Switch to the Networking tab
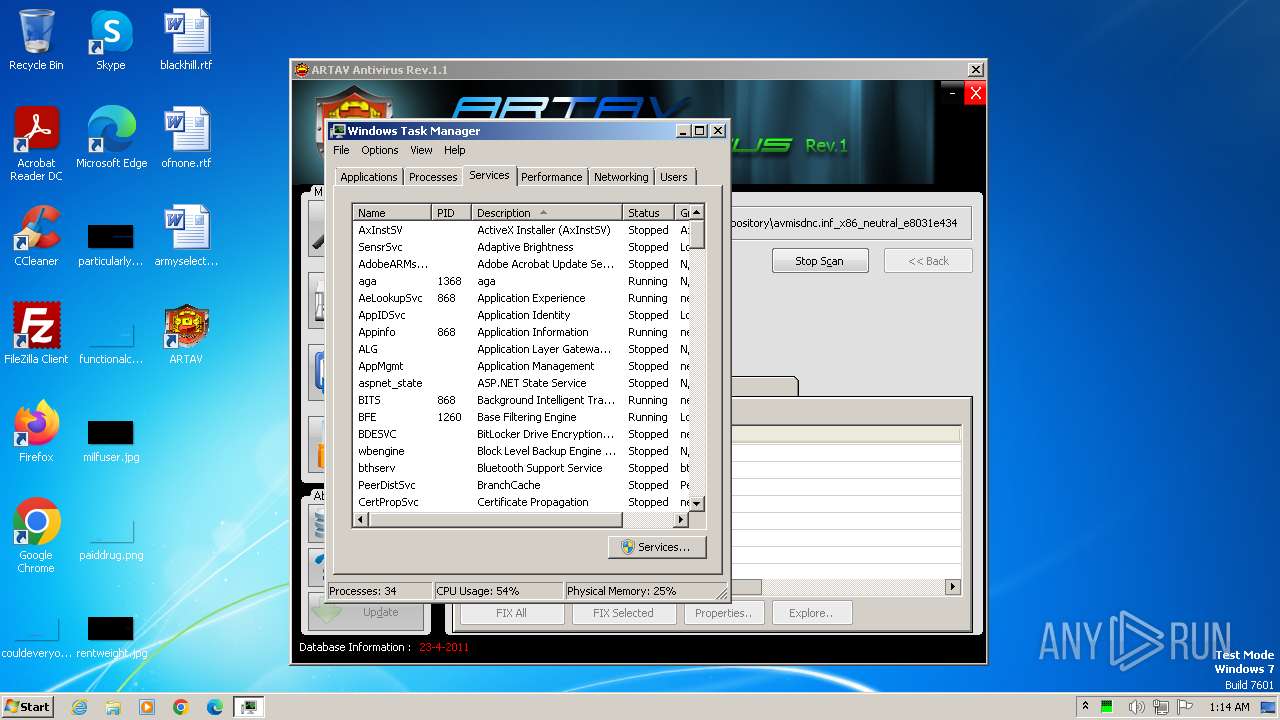This screenshot has width=1280, height=720. coord(621,177)
